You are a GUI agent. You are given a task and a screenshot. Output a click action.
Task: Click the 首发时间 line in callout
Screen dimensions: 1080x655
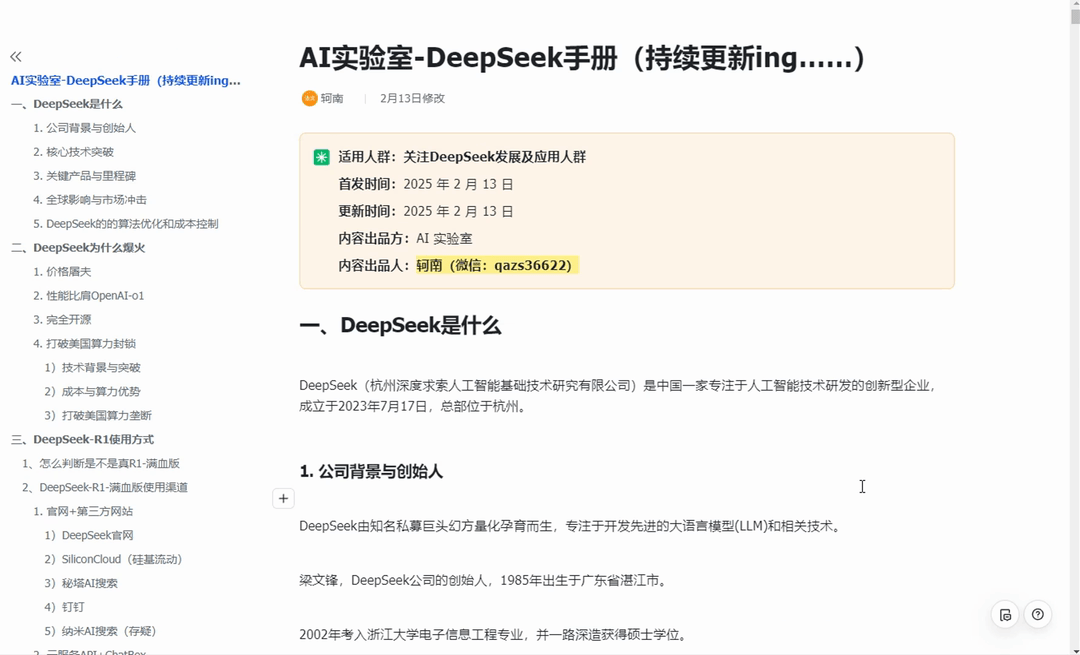tap(426, 184)
